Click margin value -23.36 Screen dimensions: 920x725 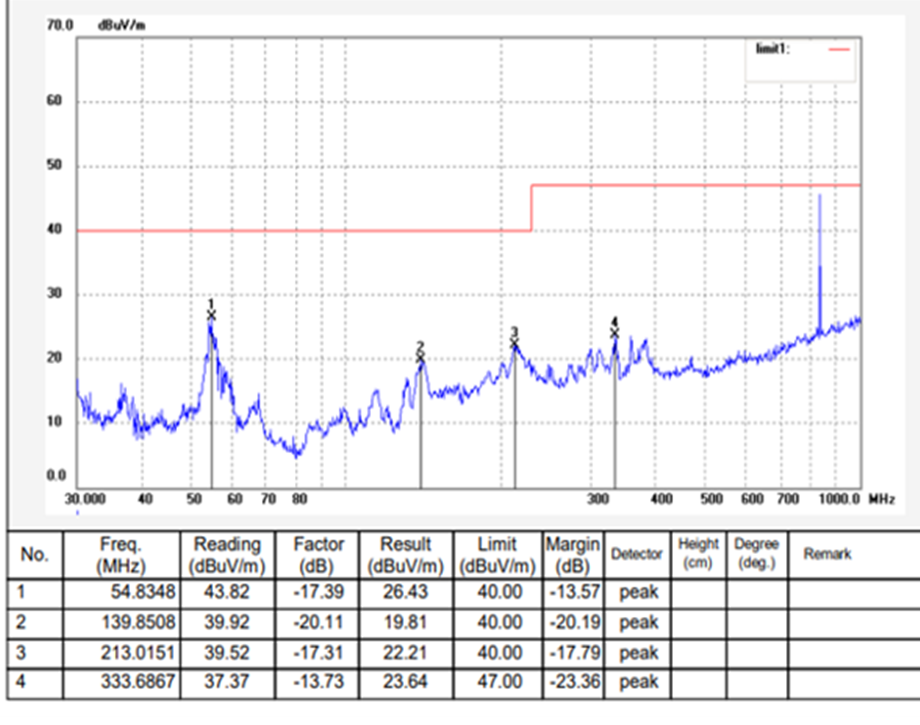point(574,682)
